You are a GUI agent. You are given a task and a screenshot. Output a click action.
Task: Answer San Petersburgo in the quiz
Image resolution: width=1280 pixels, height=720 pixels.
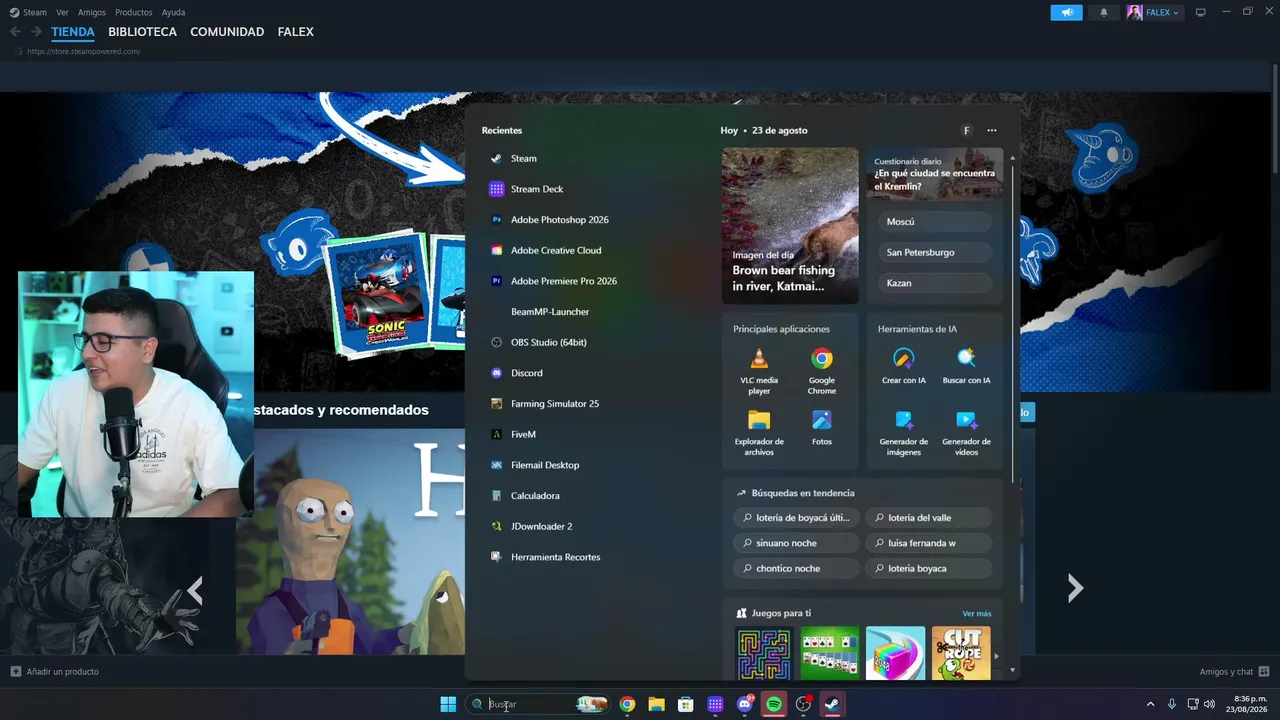tap(935, 252)
